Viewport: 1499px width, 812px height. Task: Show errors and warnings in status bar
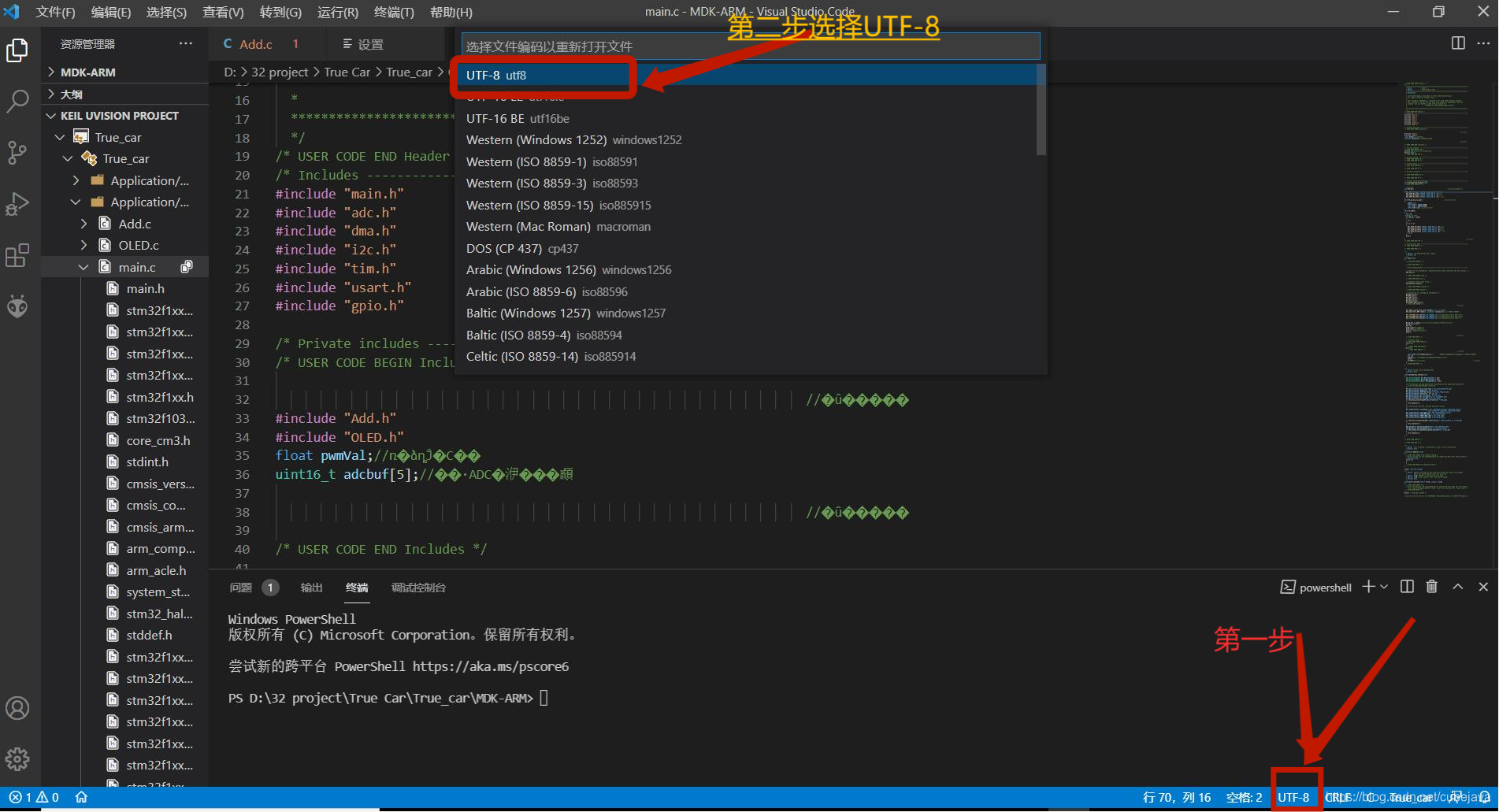[x=34, y=797]
